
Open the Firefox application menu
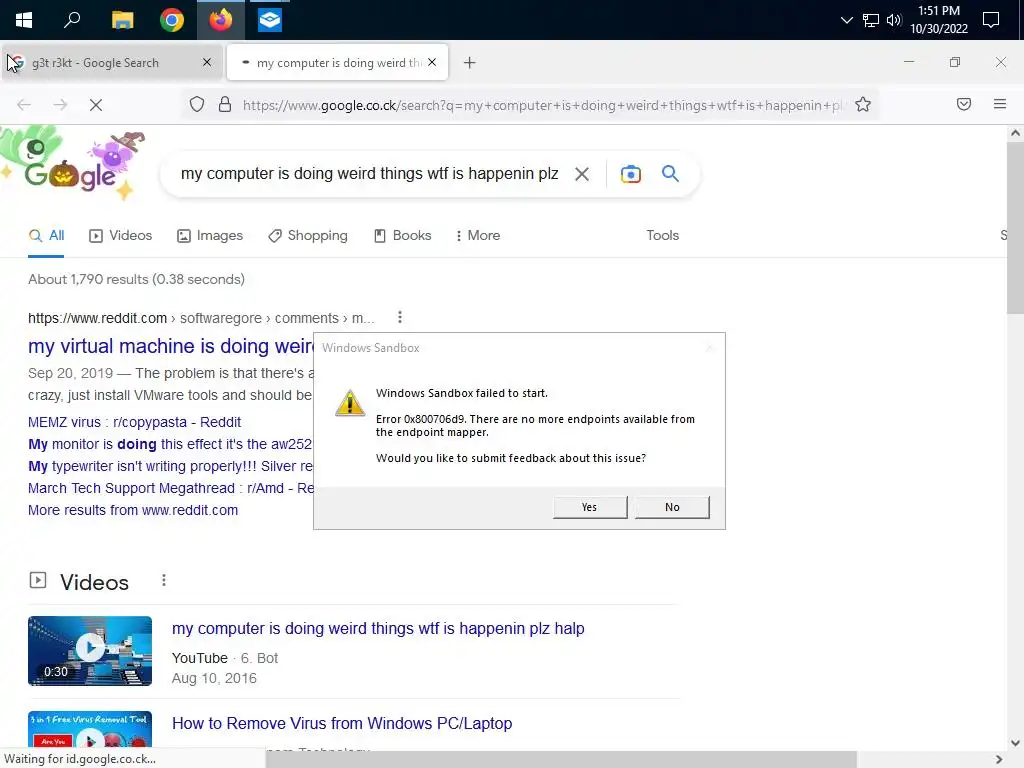click(999, 104)
